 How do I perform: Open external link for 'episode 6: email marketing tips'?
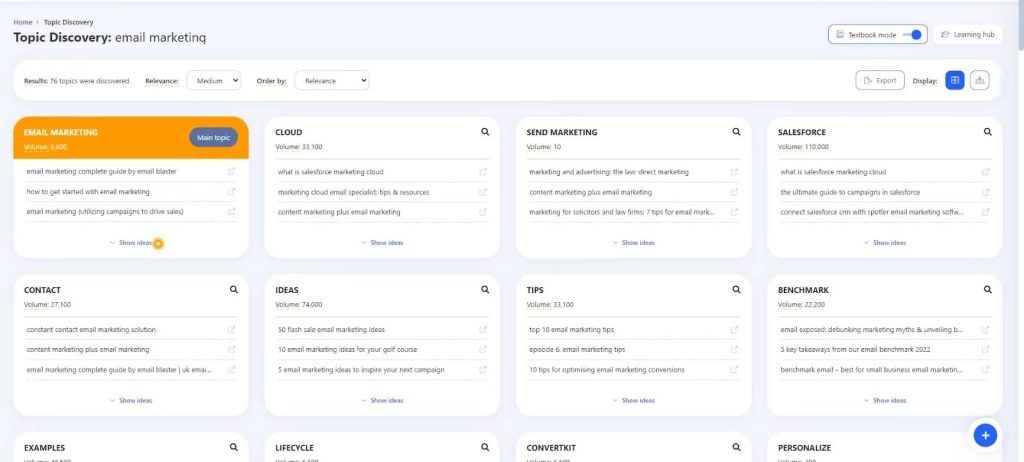point(734,350)
